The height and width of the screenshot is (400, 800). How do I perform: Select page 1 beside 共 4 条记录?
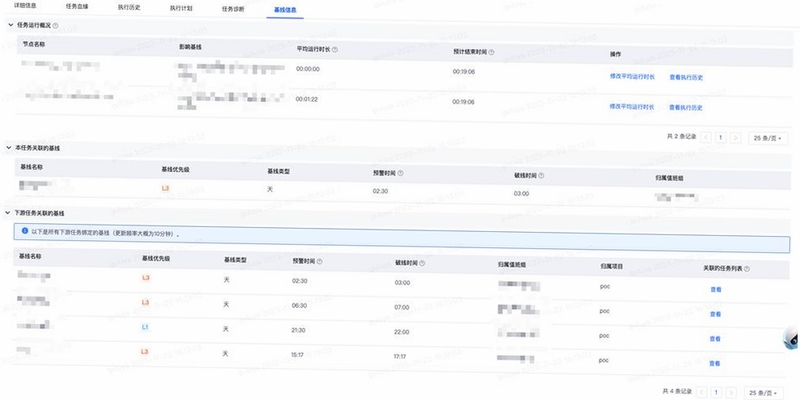point(716,392)
